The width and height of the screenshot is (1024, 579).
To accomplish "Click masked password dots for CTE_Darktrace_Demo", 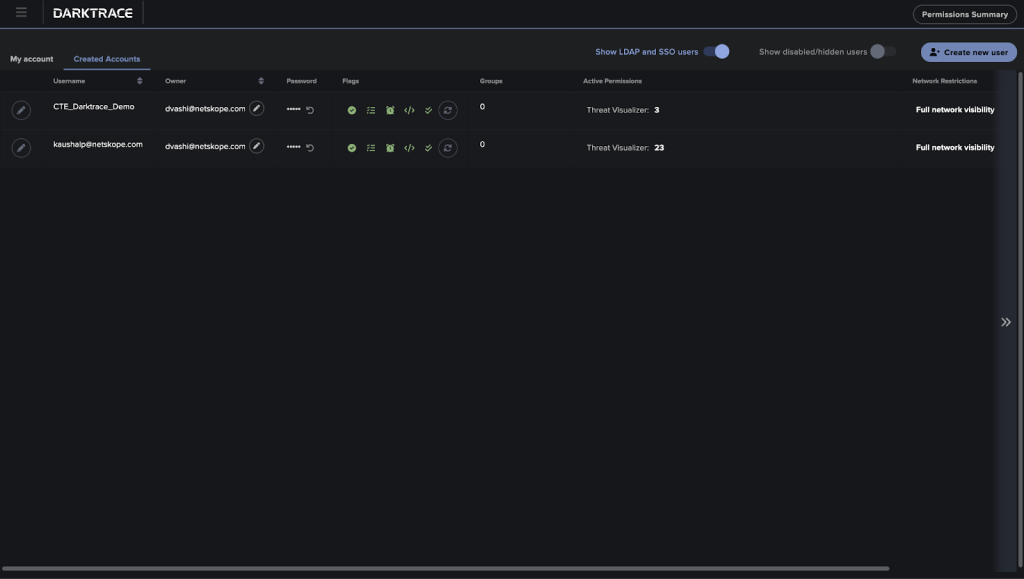I will [x=293, y=110].
